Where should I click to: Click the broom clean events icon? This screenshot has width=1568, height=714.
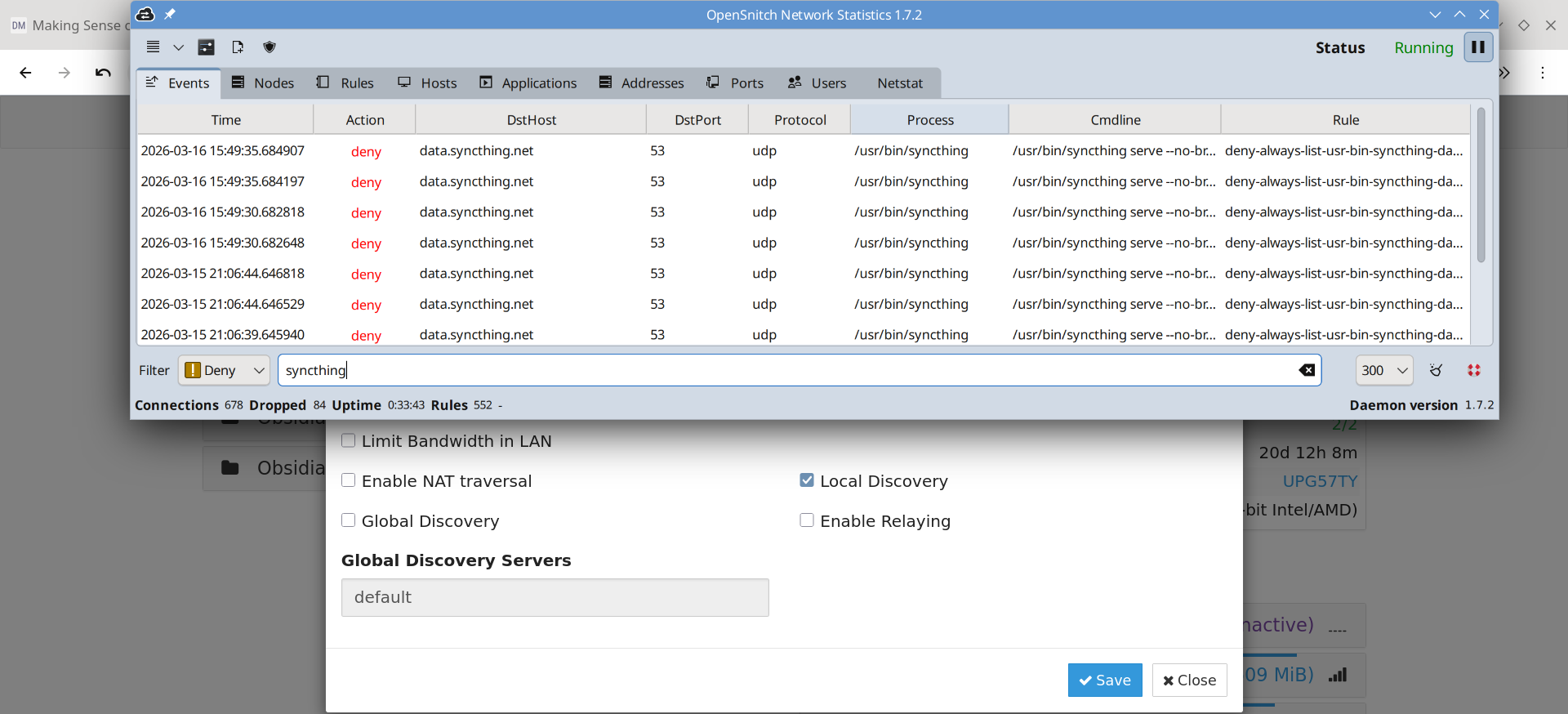1436,370
